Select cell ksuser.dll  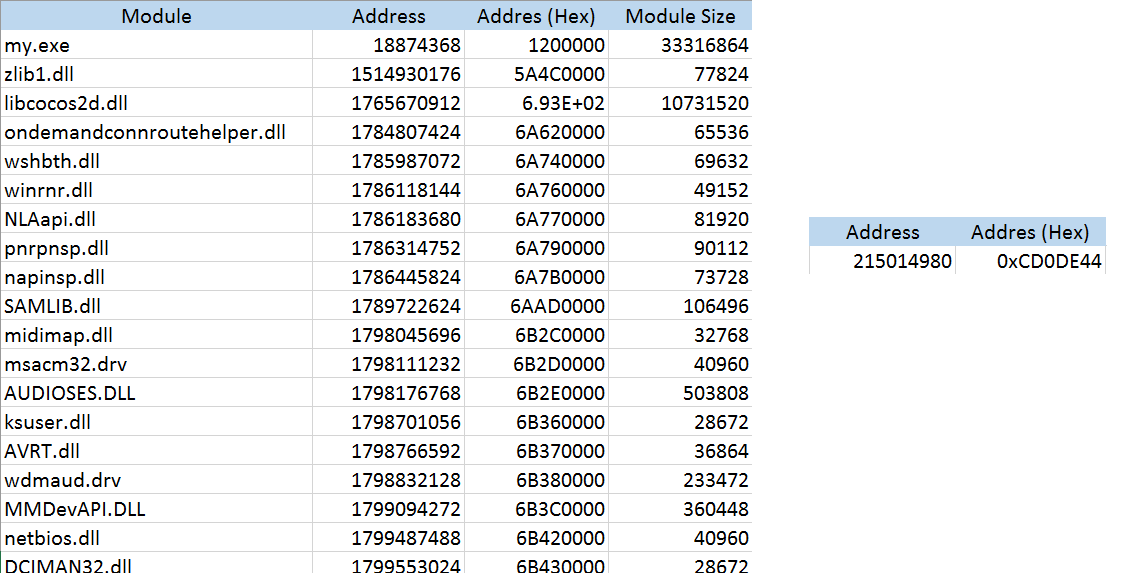coord(156,422)
